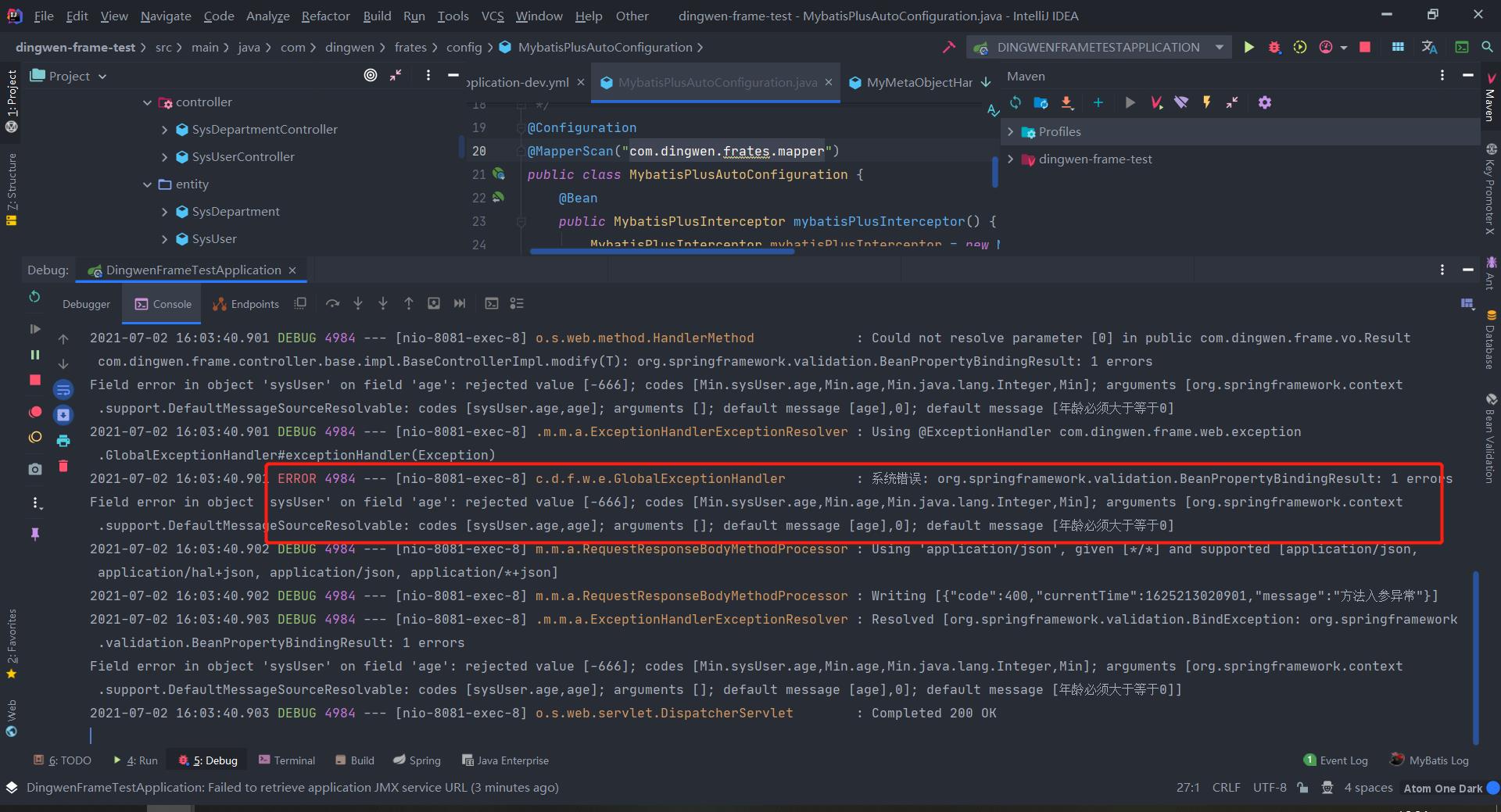
Task: Toggle soft-wrap in console
Action: [x=63, y=389]
